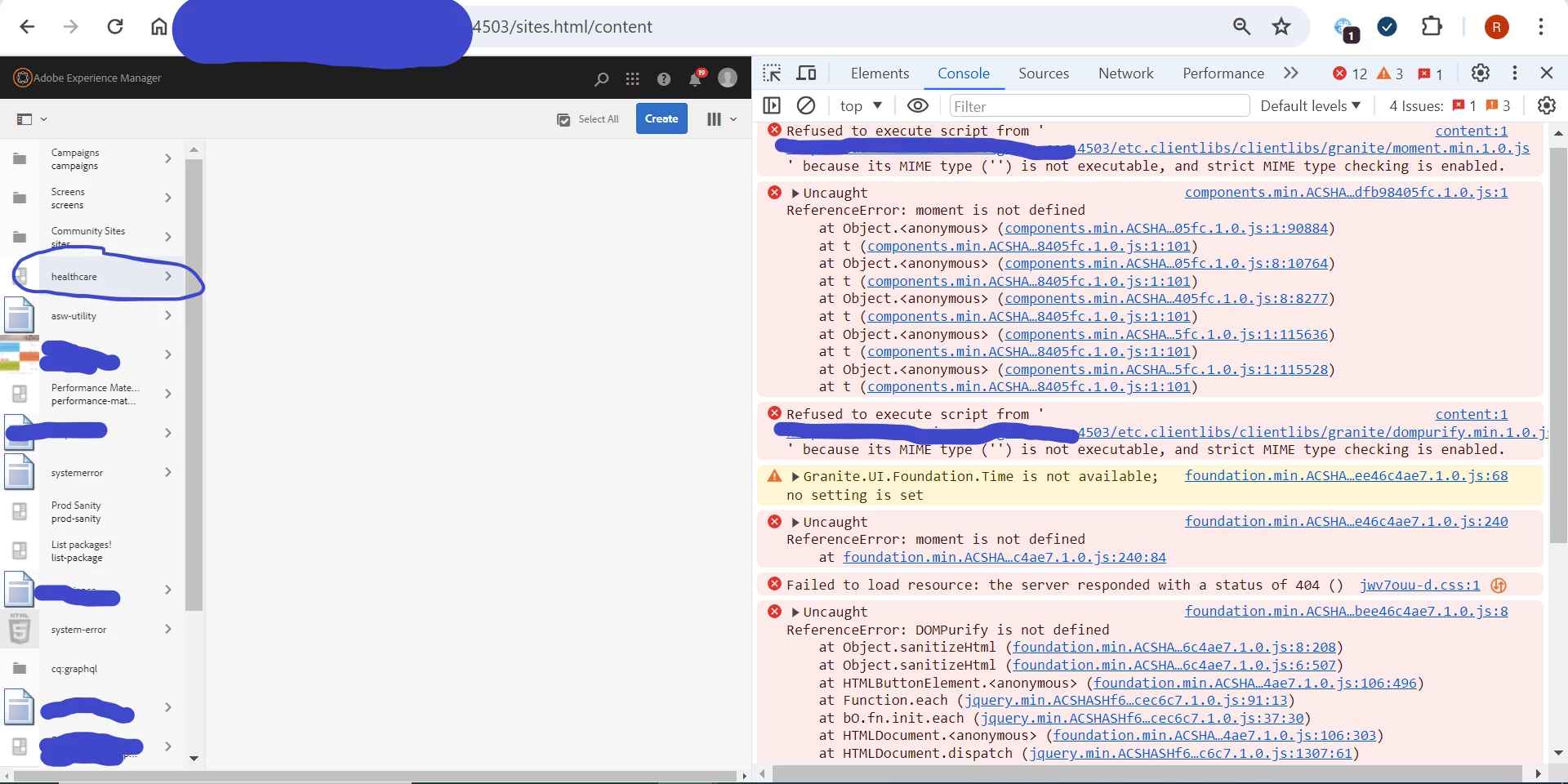Switch to the Elements tab
1568x784 pixels.
coord(880,73)
